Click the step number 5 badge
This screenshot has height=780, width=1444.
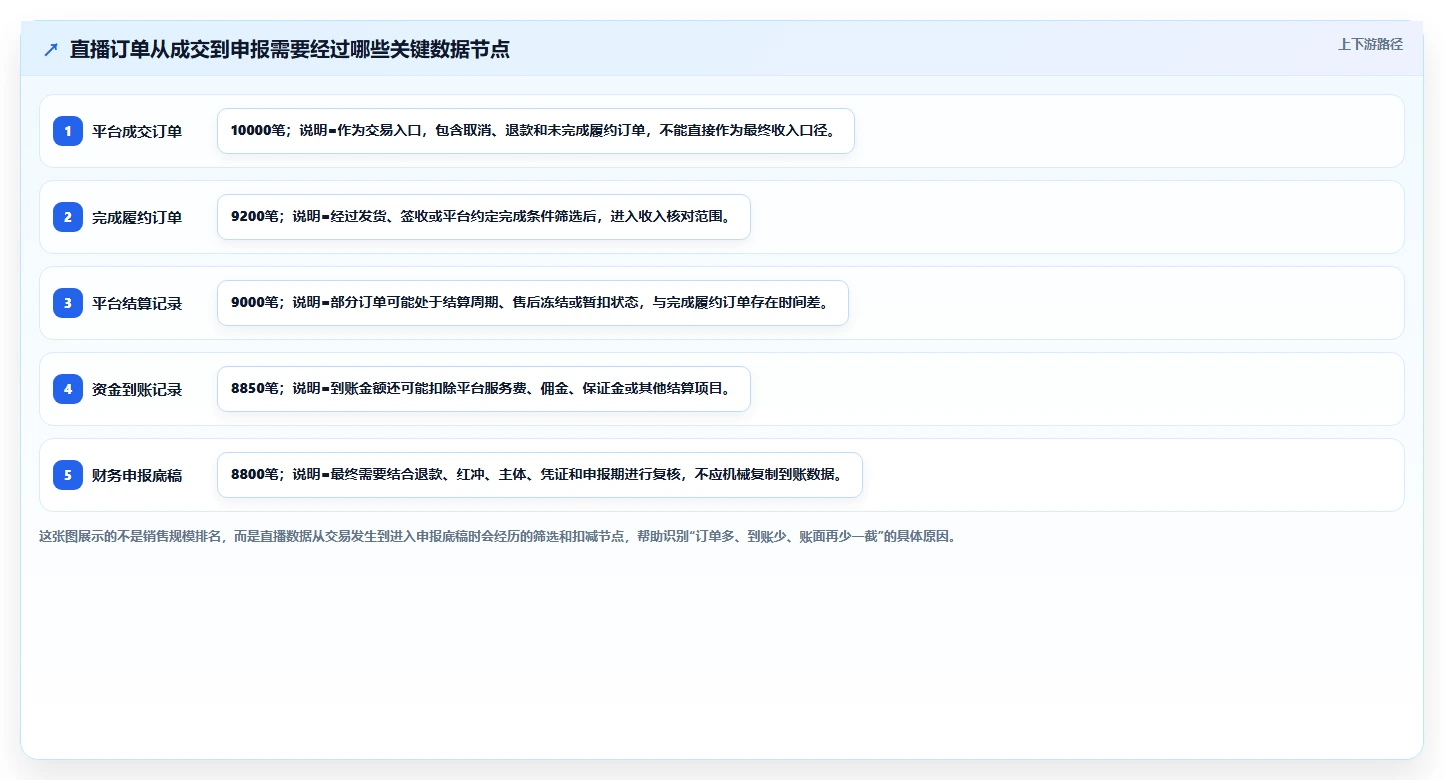click(68, 475)
